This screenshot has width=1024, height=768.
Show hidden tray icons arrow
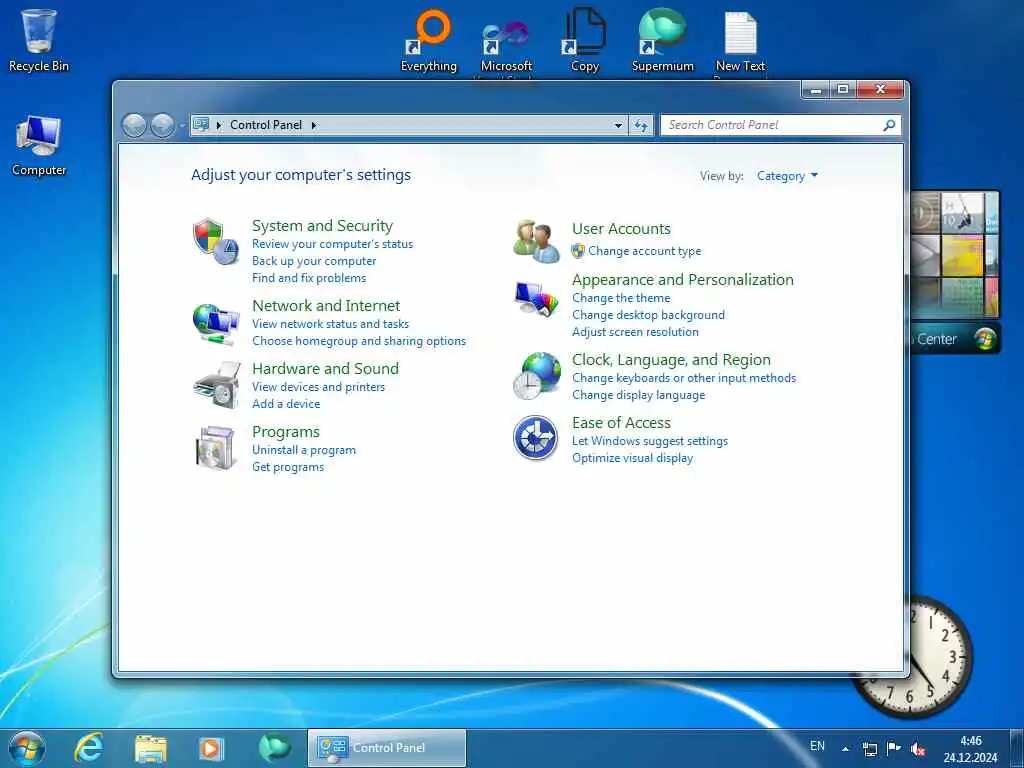(845, 748)
